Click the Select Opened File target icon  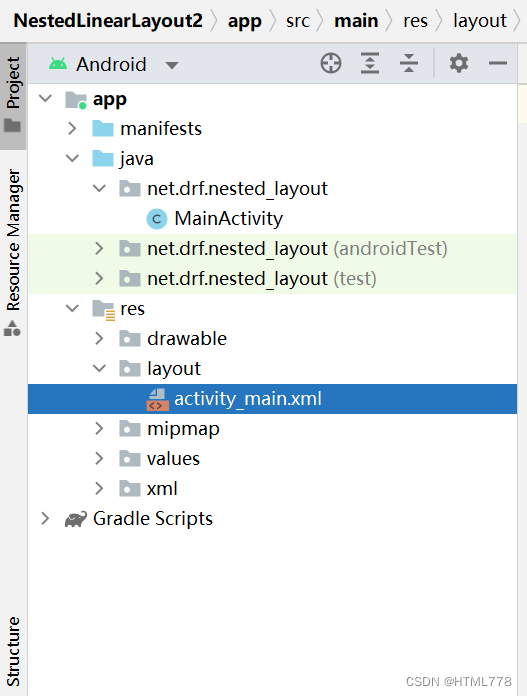331,63
